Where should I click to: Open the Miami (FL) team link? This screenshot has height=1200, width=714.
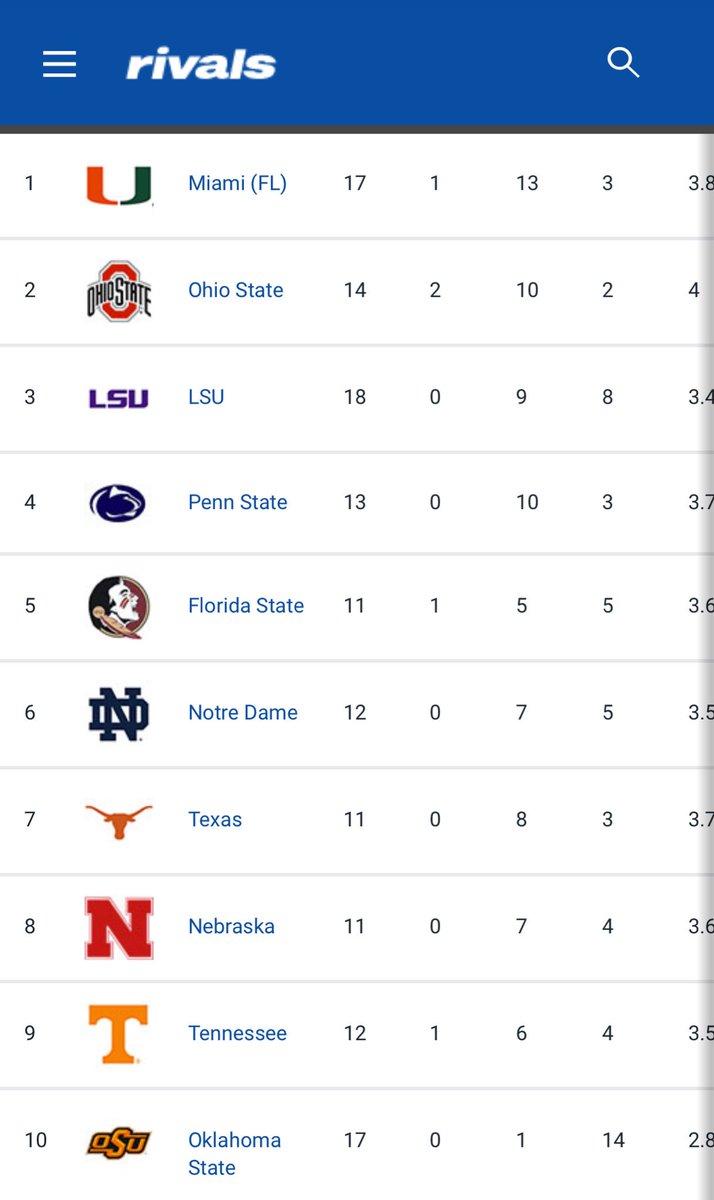(237, 183)
